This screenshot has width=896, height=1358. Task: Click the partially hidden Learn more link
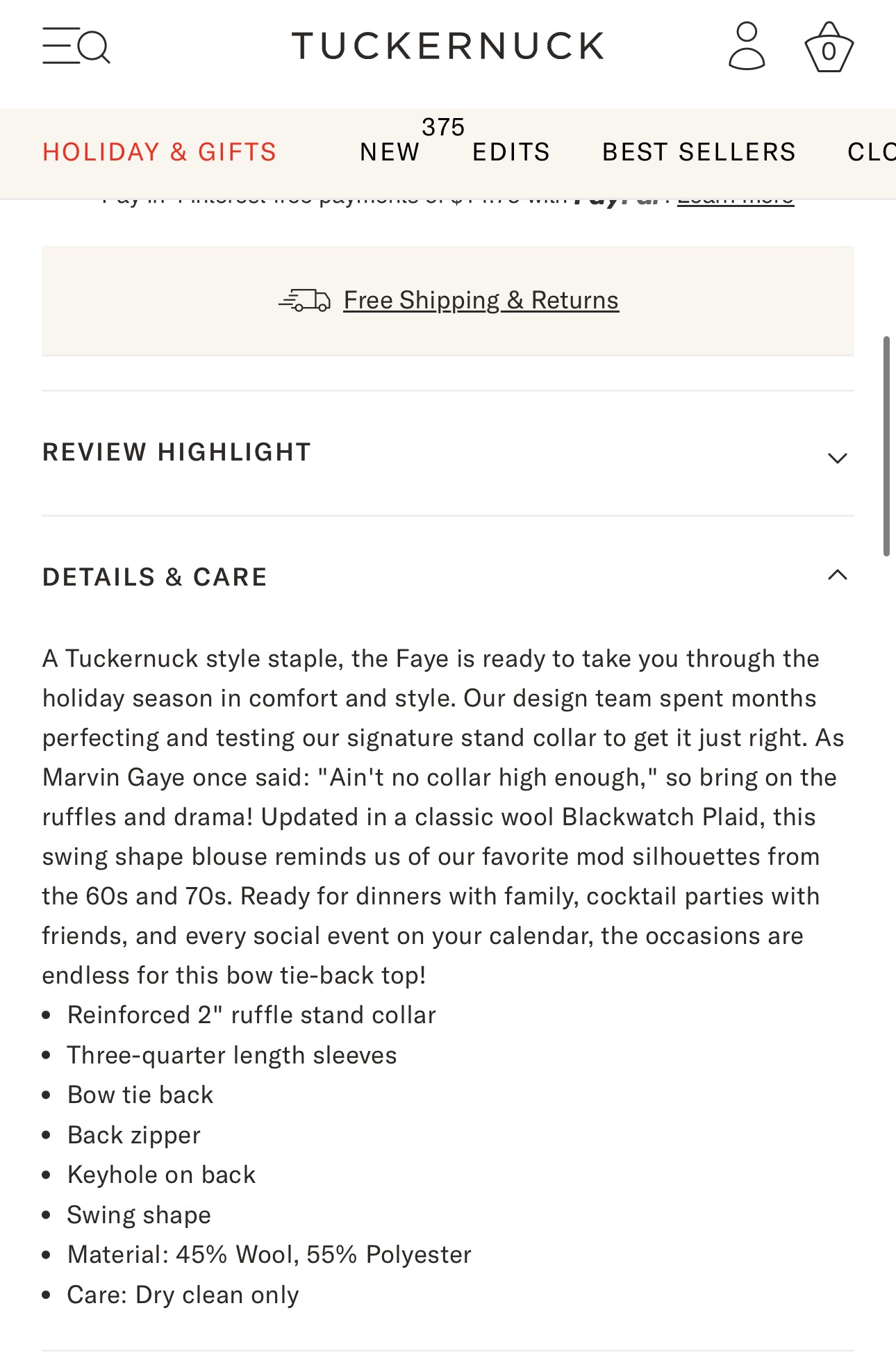point(736,201)
